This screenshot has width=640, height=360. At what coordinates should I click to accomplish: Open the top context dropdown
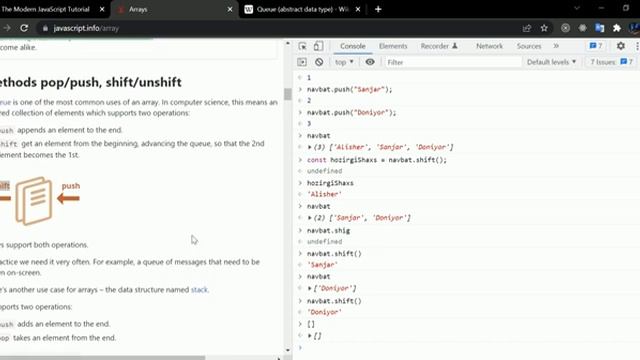coord(344,62)
